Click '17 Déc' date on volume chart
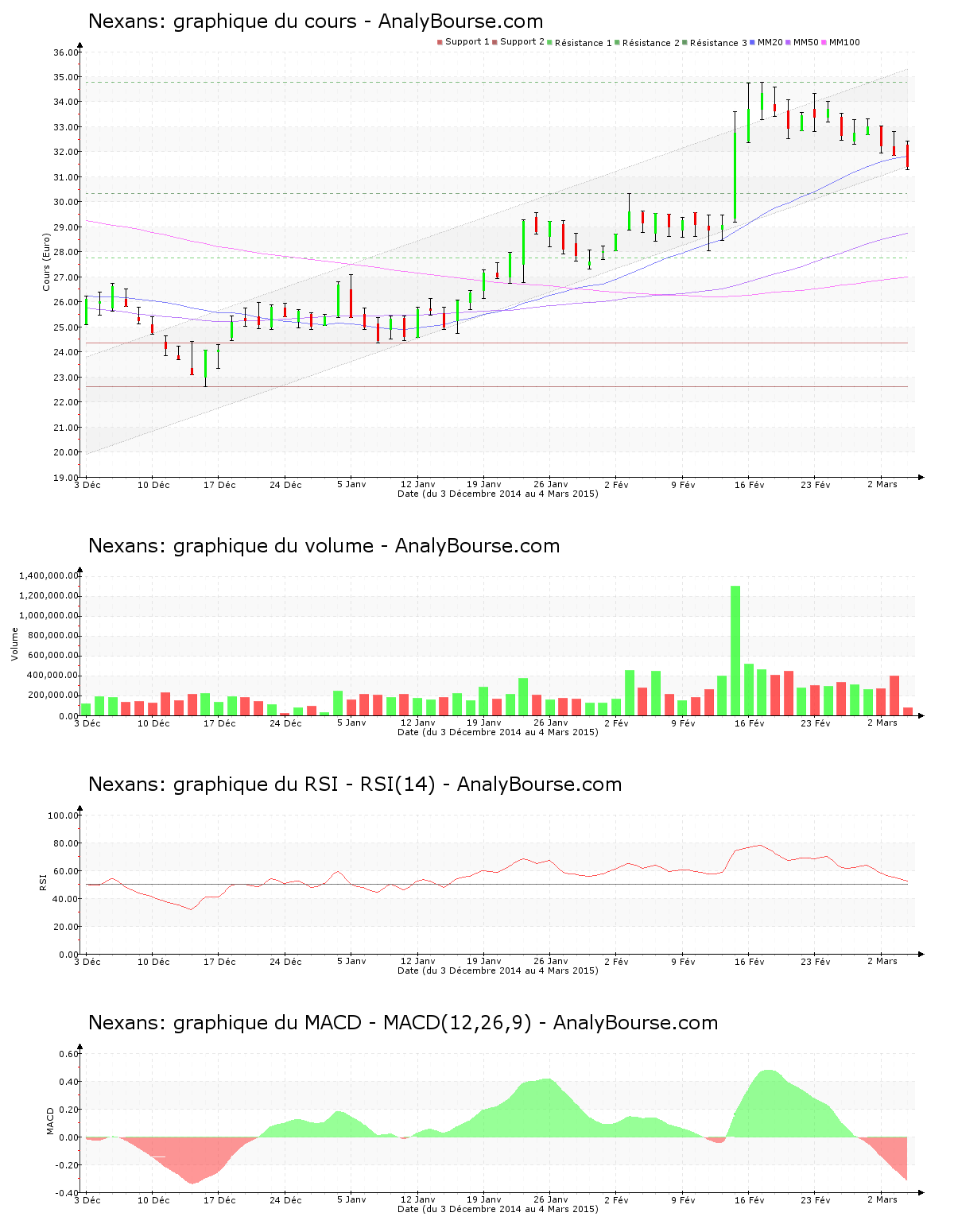The image size is (954, 1232). click(x=219, y=723)
